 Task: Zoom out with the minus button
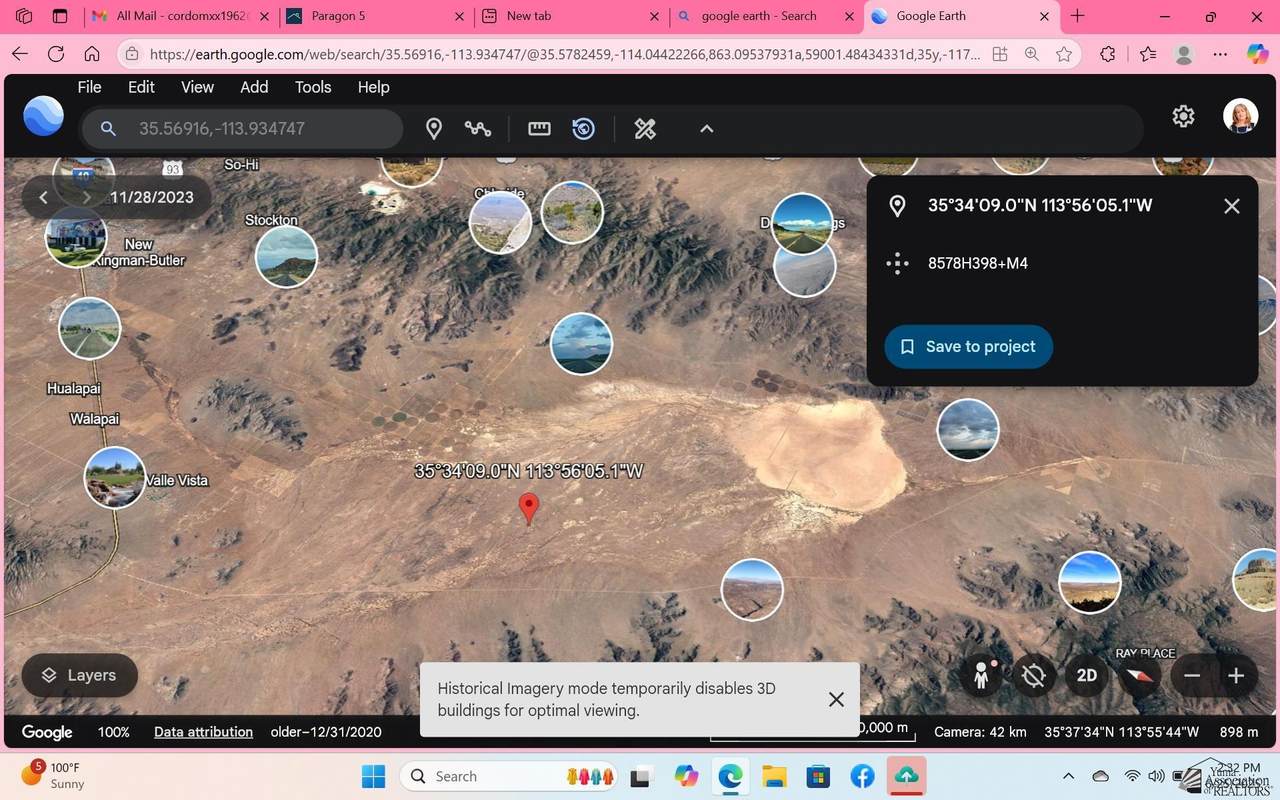click(x=1192, y=675)
